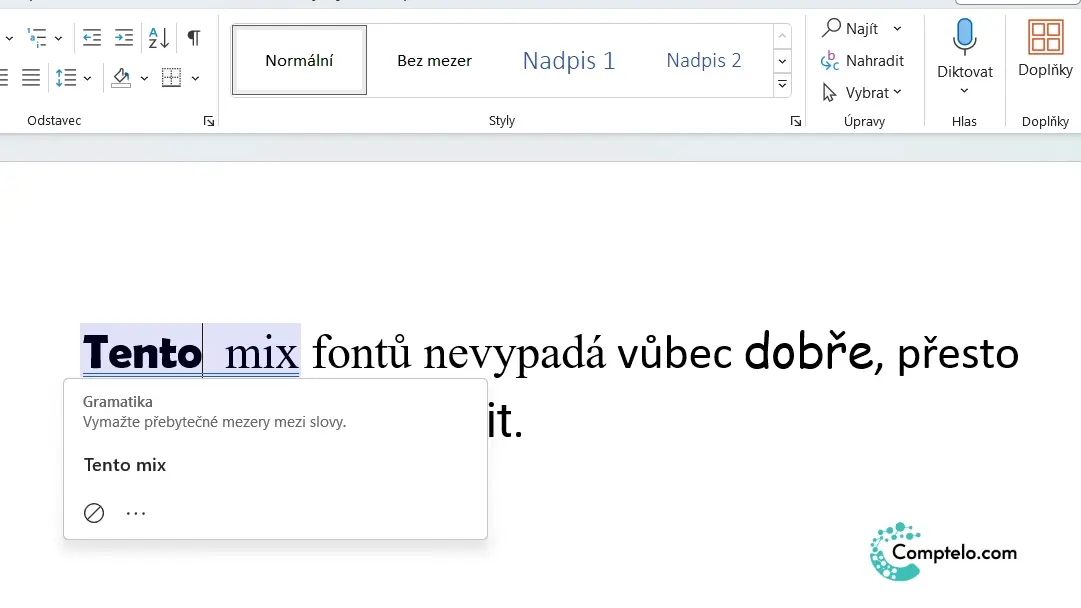Image resolution: width=1081 pixels, height=608 pixels.
Task: Apply shading paint bucket
Action: coord(121,77)
